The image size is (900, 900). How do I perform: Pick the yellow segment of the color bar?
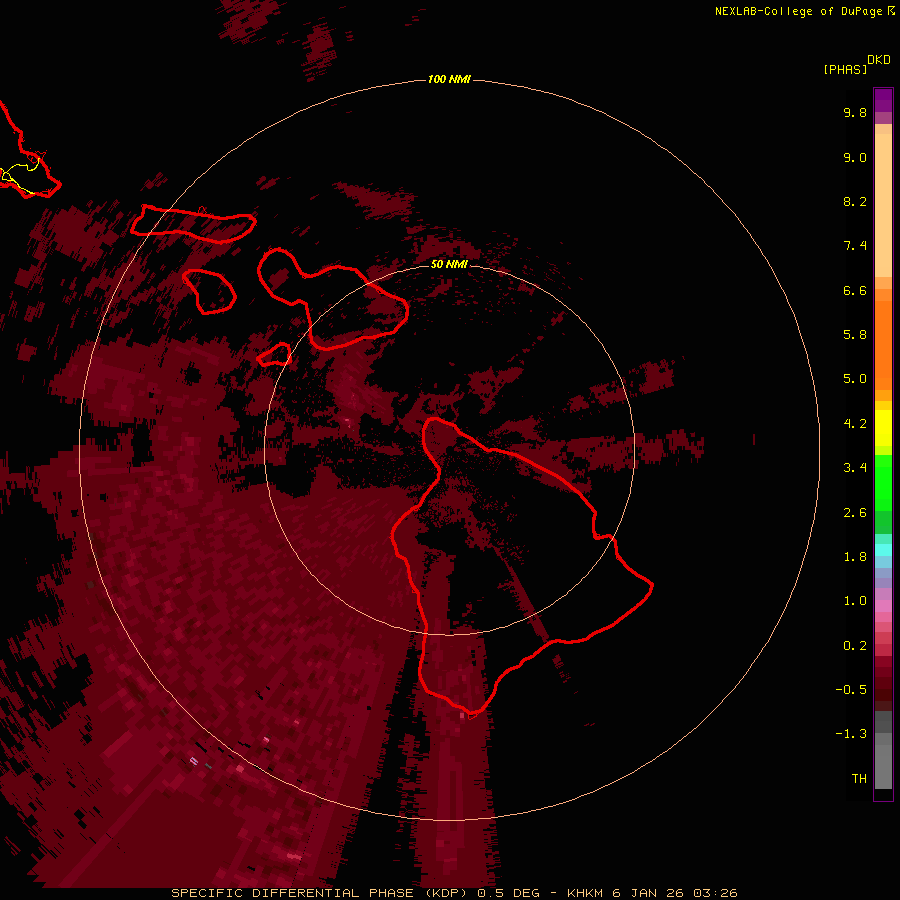coord(883,428)
